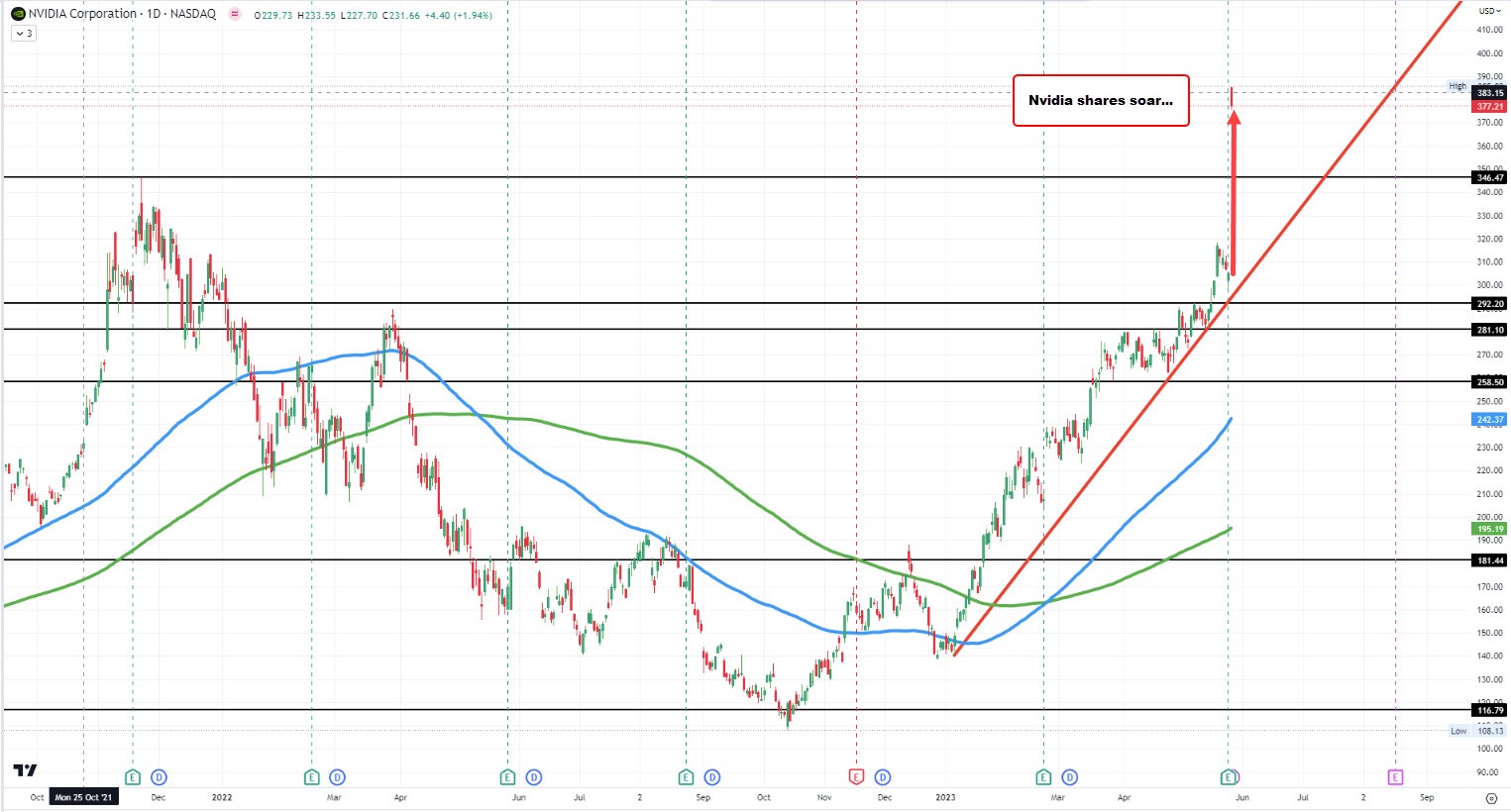Screen dimensions: 1511x812
Task: Open the dividend marker before Dec 2022
Action: click(883, 777)
